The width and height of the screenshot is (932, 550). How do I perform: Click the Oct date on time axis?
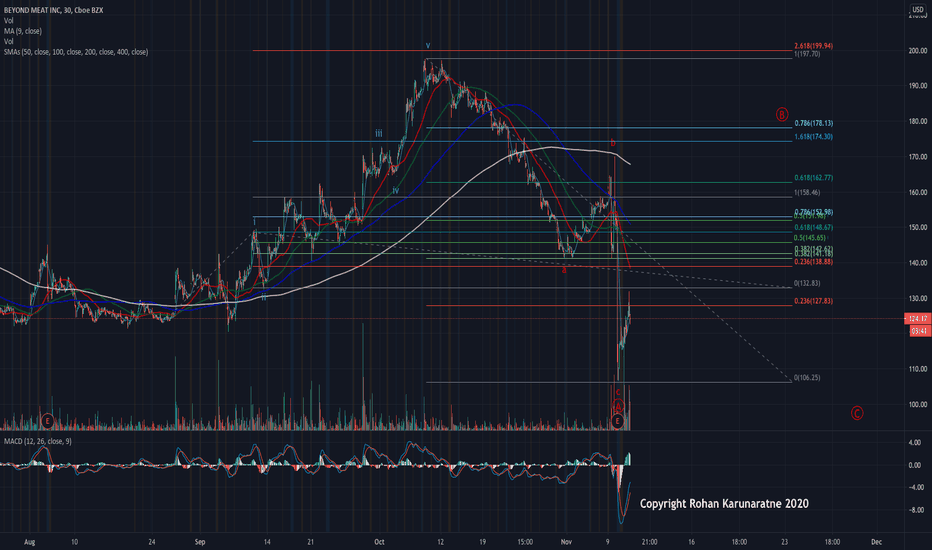coord(379,542)
